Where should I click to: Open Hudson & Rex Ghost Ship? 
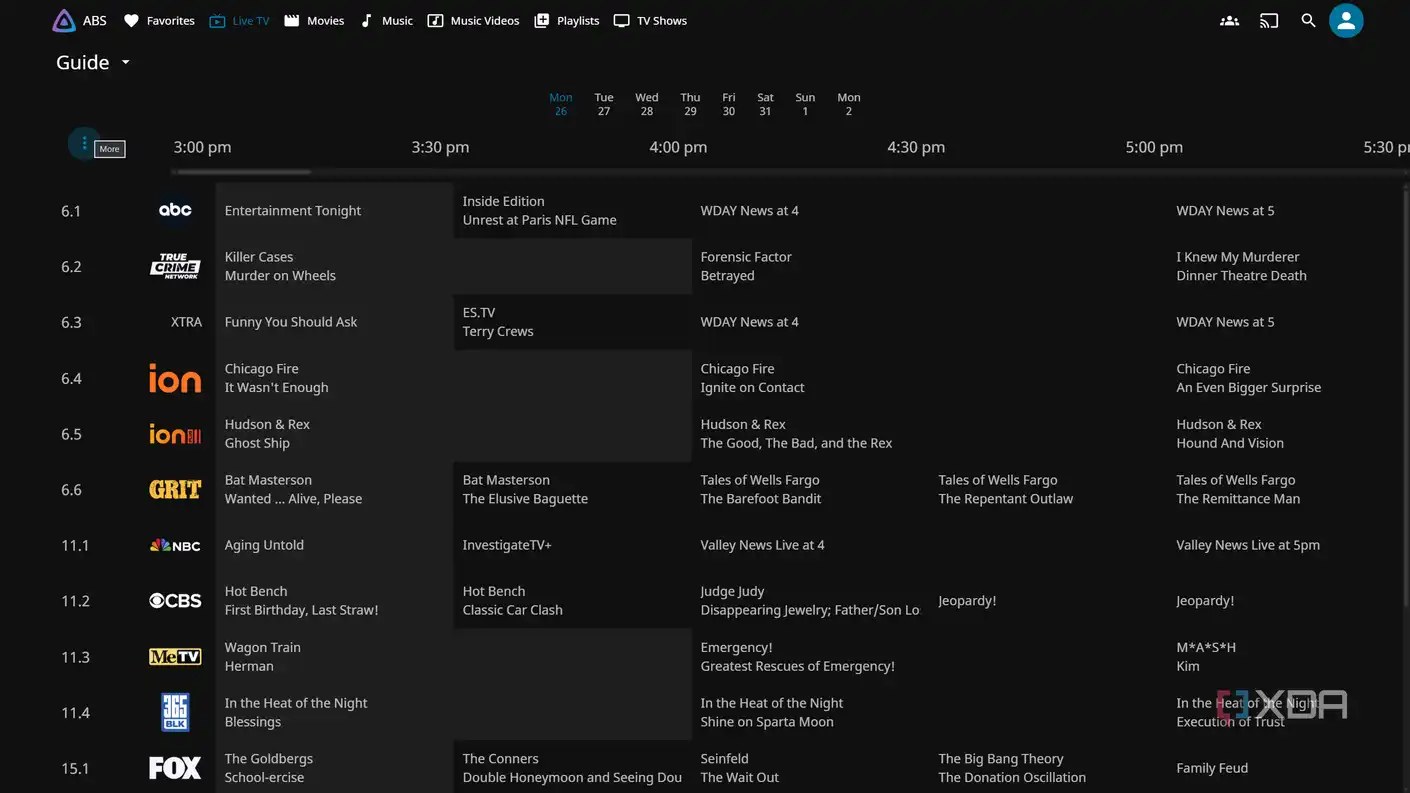(453, 434)
